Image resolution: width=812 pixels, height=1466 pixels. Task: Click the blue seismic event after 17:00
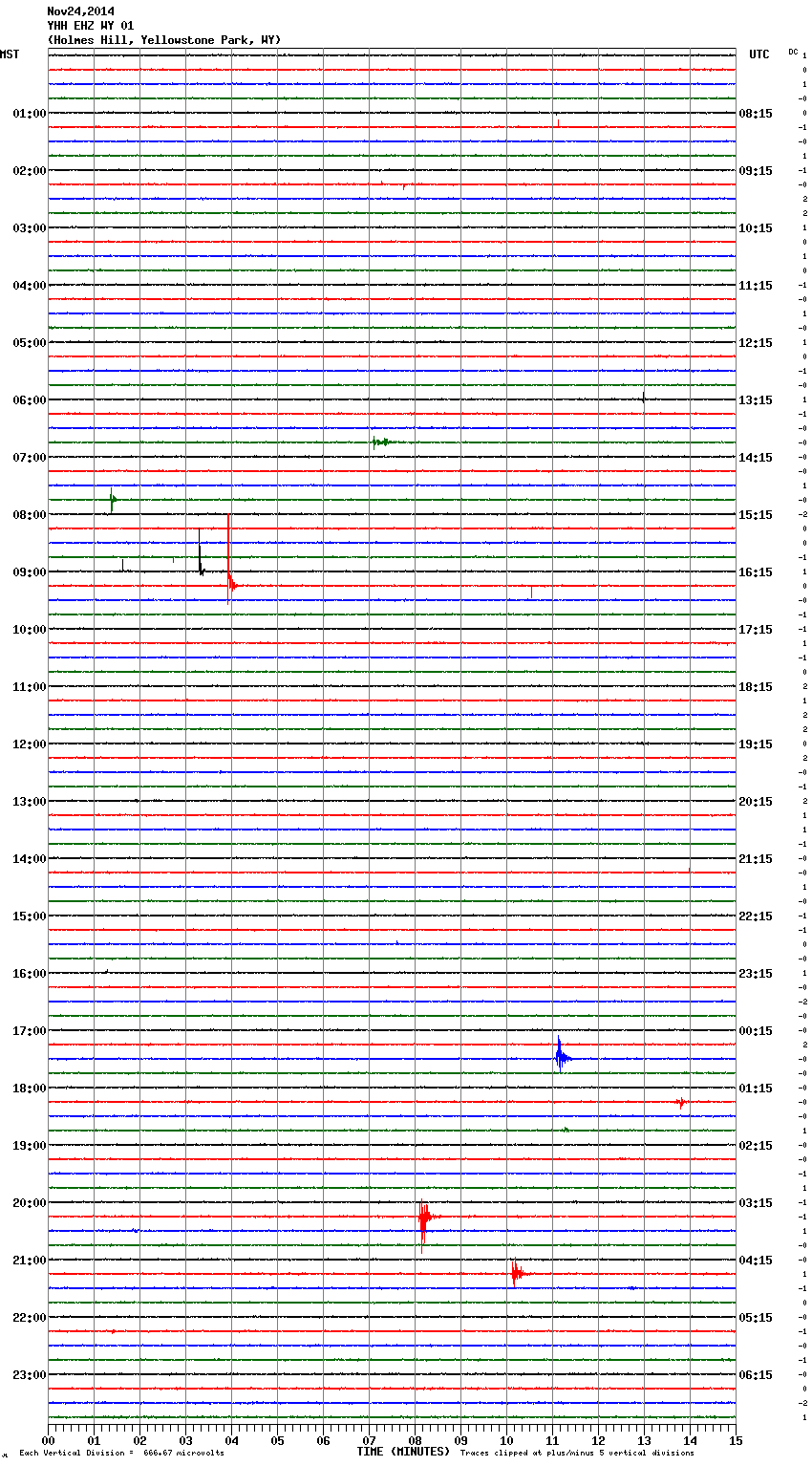[562, 1056]
